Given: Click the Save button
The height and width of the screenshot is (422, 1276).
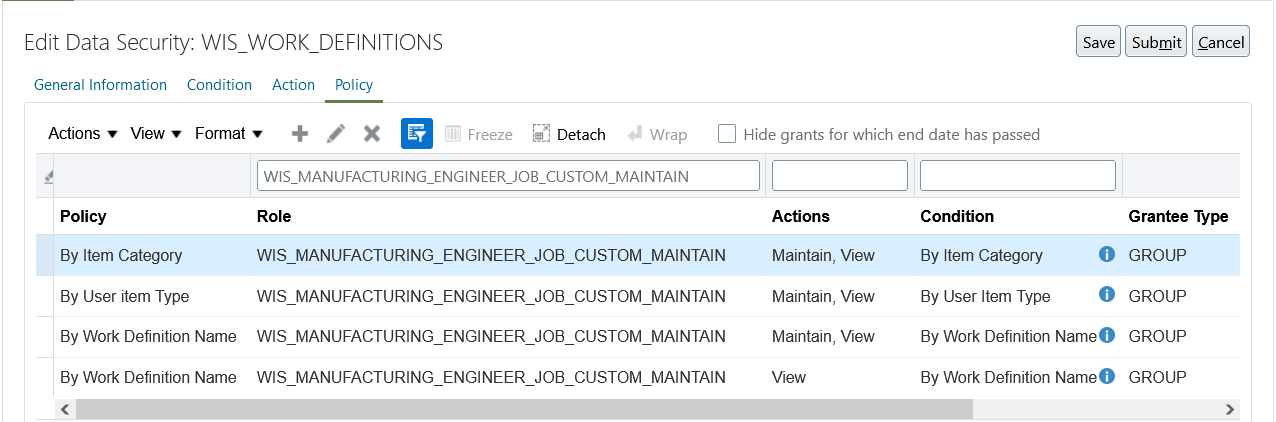Looking at the screenshot, I should coord(1098,42).
